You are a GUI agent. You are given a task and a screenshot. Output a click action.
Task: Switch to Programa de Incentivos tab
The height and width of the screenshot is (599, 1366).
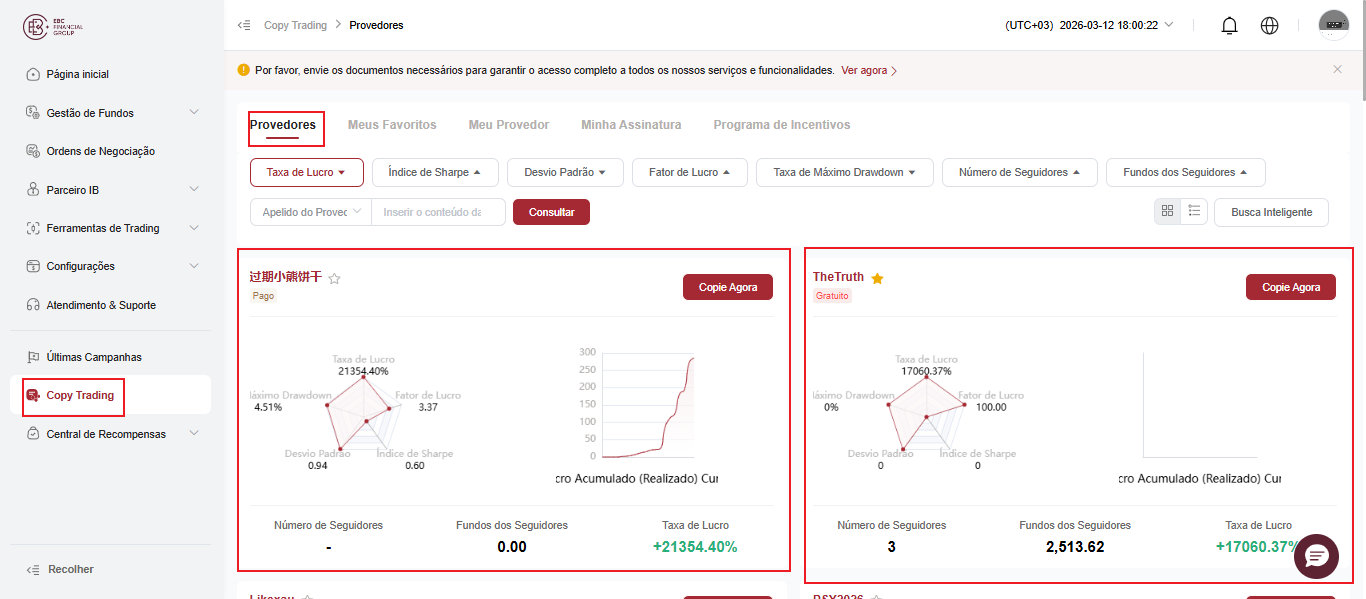(782, 125)
